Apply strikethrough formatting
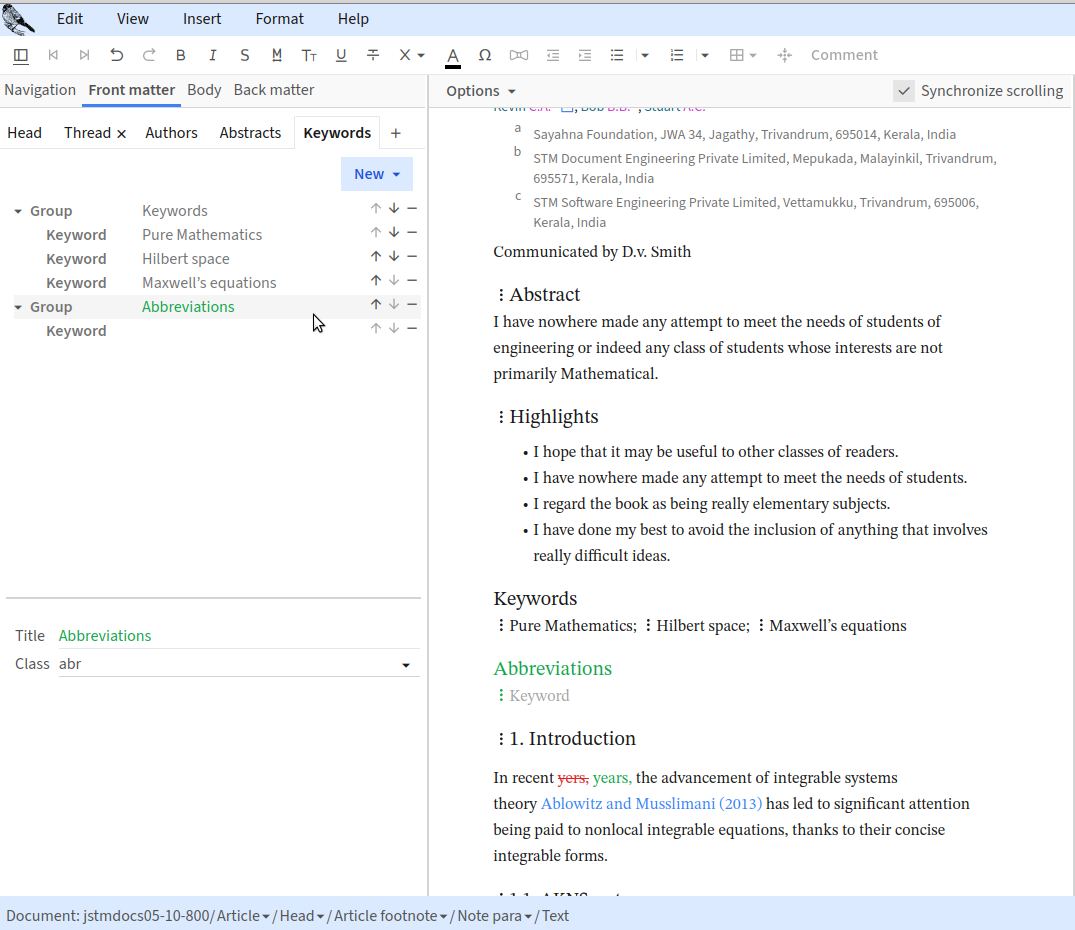The width and height of the screenshot is (1075, 930). 373,55
